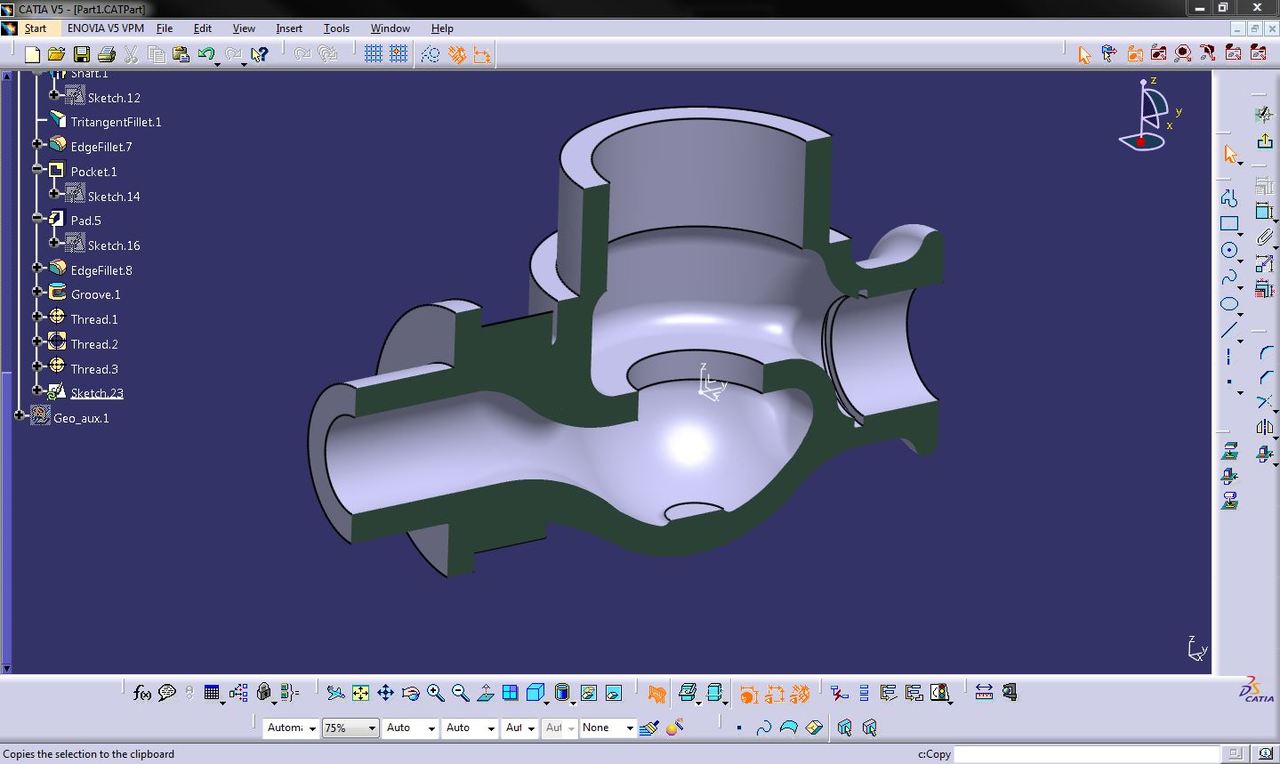Collapse the Pad.5 tree node

tap(37, 218)
